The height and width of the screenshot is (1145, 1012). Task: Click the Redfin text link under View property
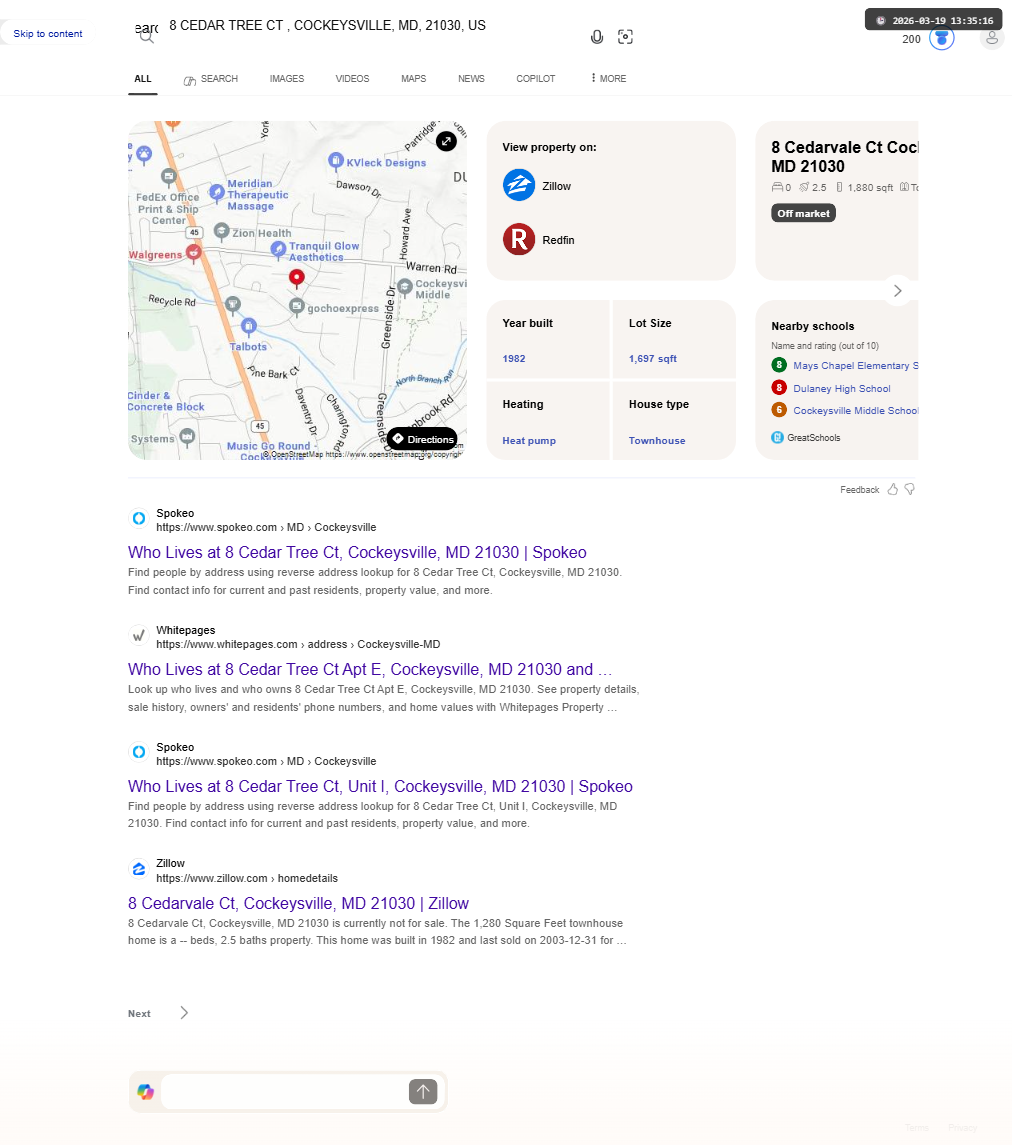pyautogui.click(x=558, y=240)
